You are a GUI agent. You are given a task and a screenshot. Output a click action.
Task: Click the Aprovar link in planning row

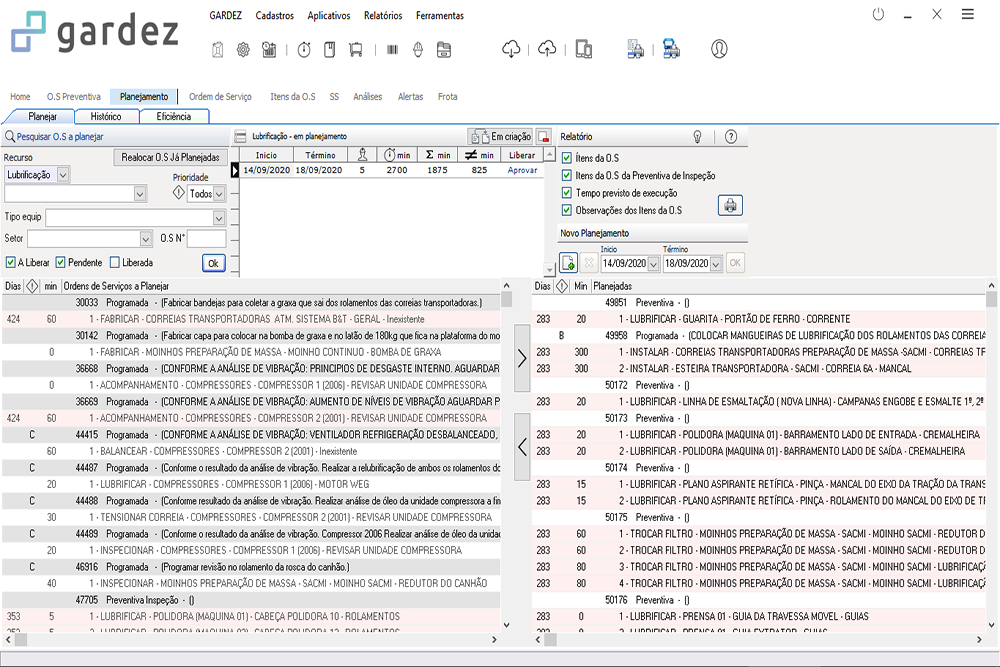(522, 170)
